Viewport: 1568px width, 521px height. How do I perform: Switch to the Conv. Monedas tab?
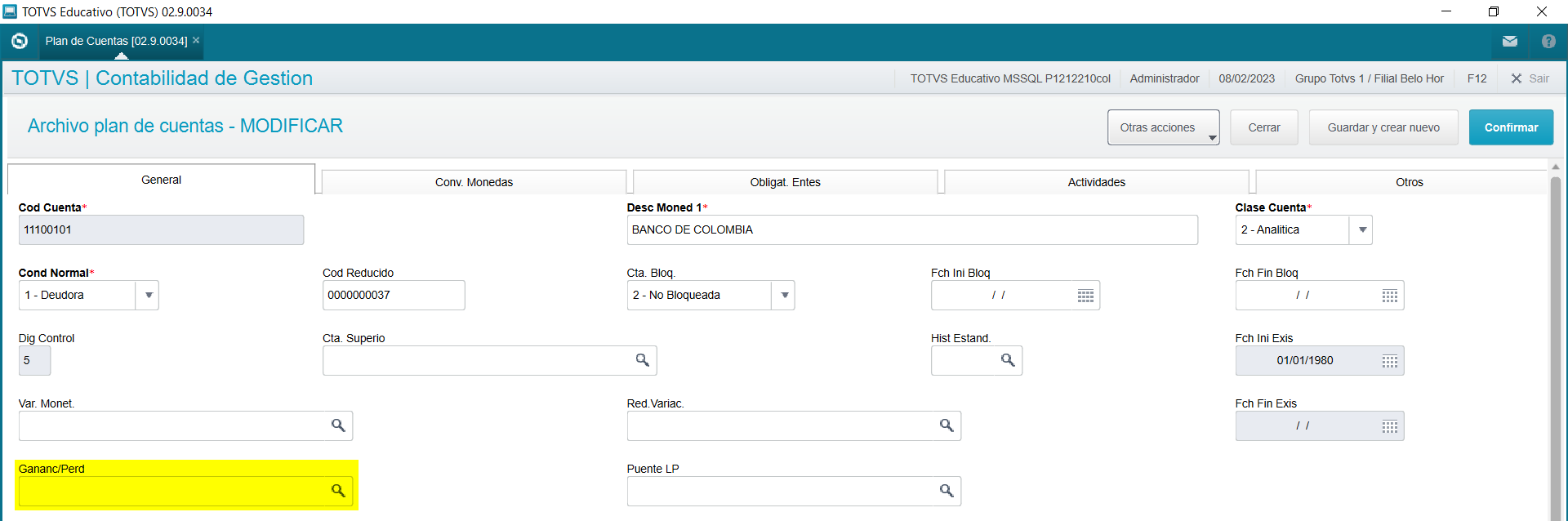tap(474, 182)
